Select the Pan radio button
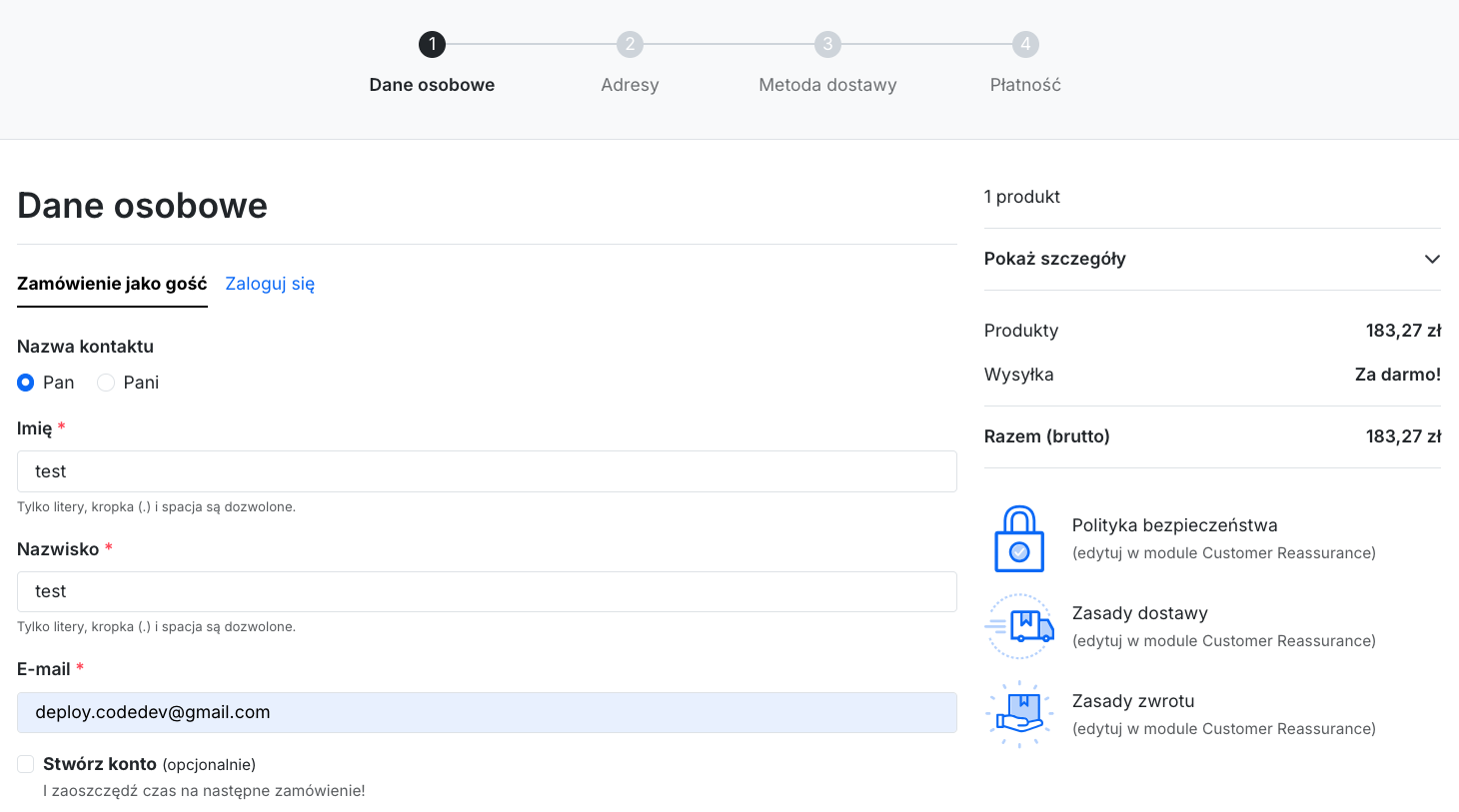This screenshot has width=1459, height=812. (x=26, y=383)
